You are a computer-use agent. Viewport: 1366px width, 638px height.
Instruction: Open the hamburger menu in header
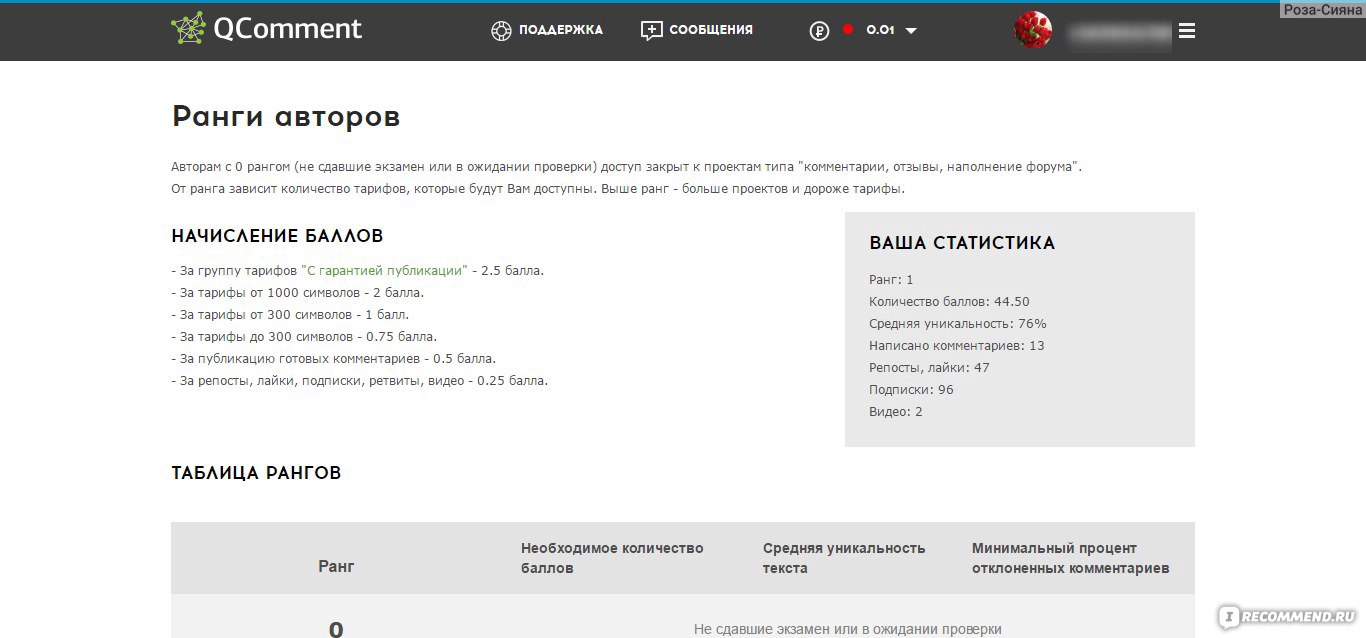[1187, 31]
